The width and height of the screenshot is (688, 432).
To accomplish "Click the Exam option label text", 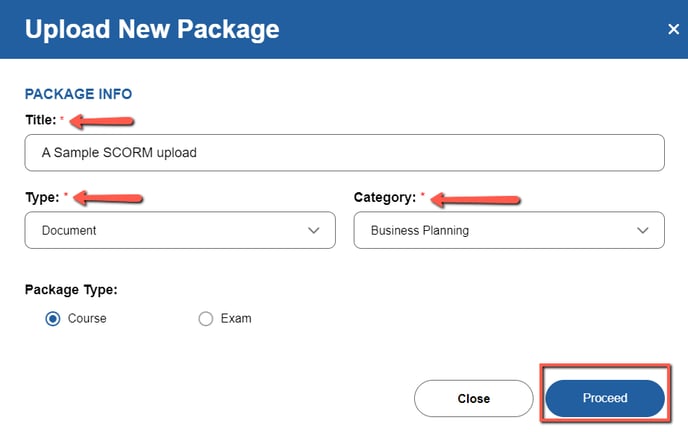I will [236, 318].
